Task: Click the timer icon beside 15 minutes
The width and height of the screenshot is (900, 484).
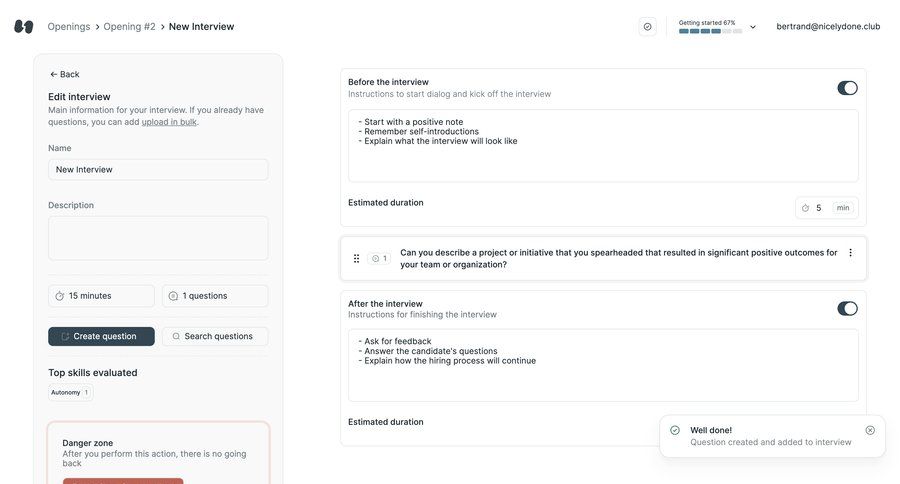Action: (x=59, y=296)
